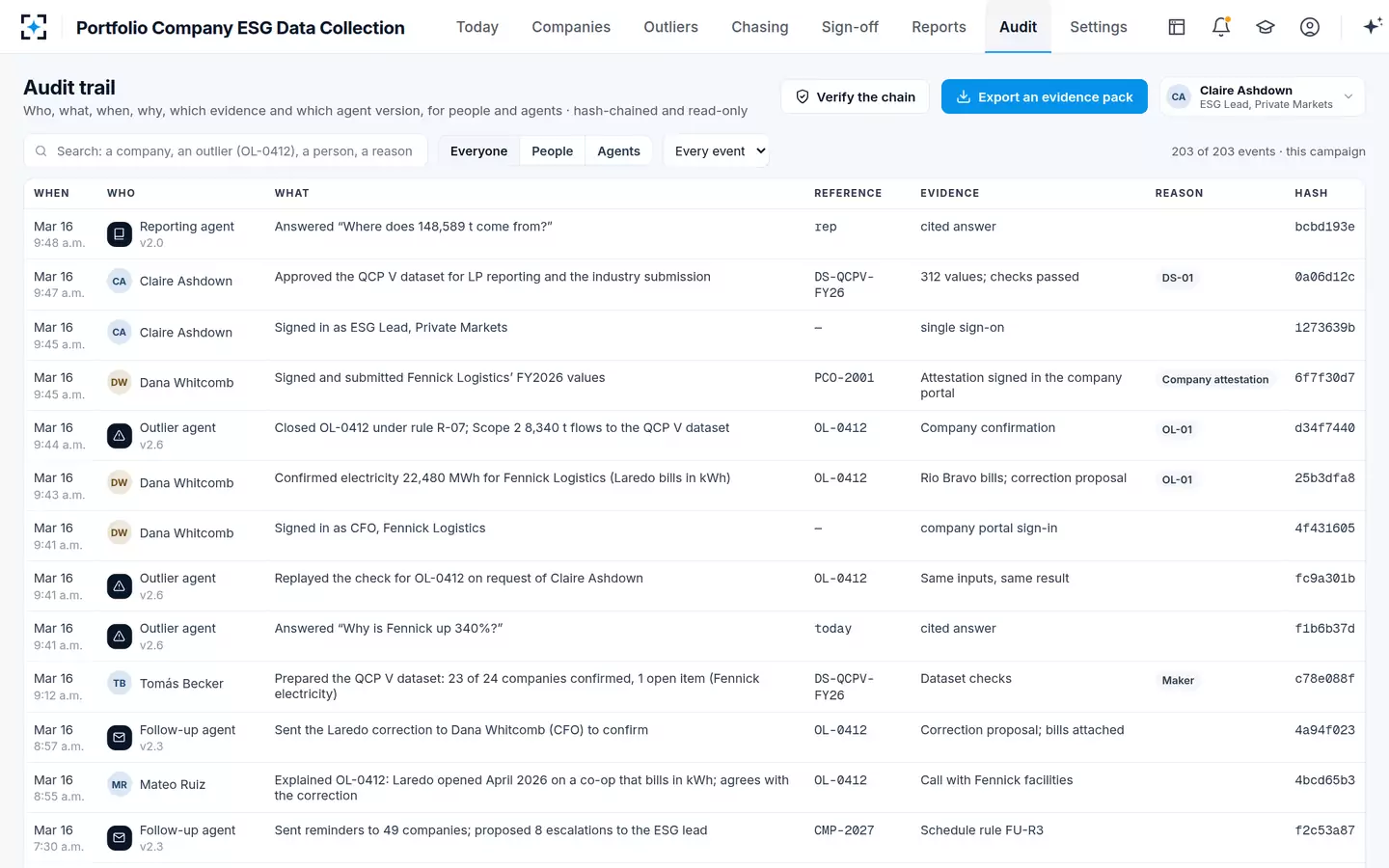Click the OL-01 tag in the Closed OL-0412 row

[x=1178, y=429]
